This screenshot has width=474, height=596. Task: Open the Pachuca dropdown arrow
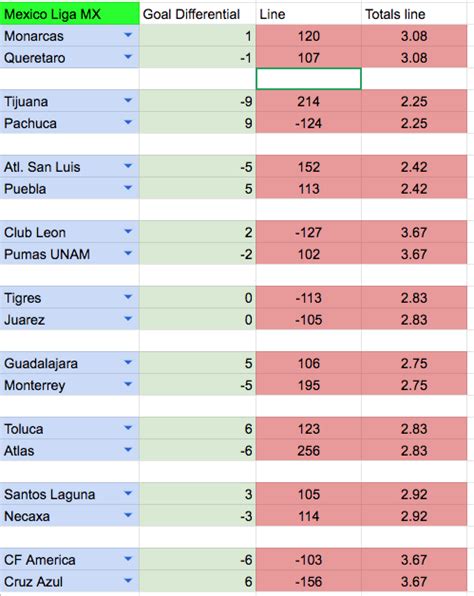(x=128, y=122)
